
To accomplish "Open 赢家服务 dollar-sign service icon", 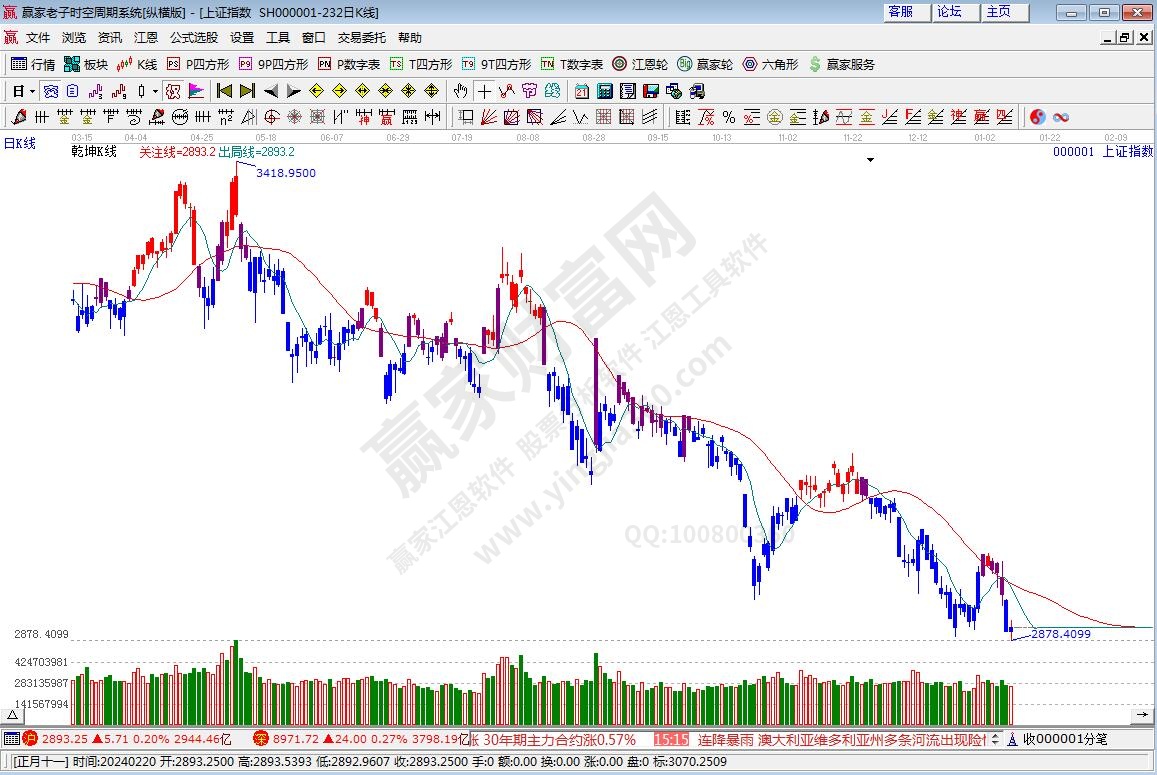I will tap(841, 64).
